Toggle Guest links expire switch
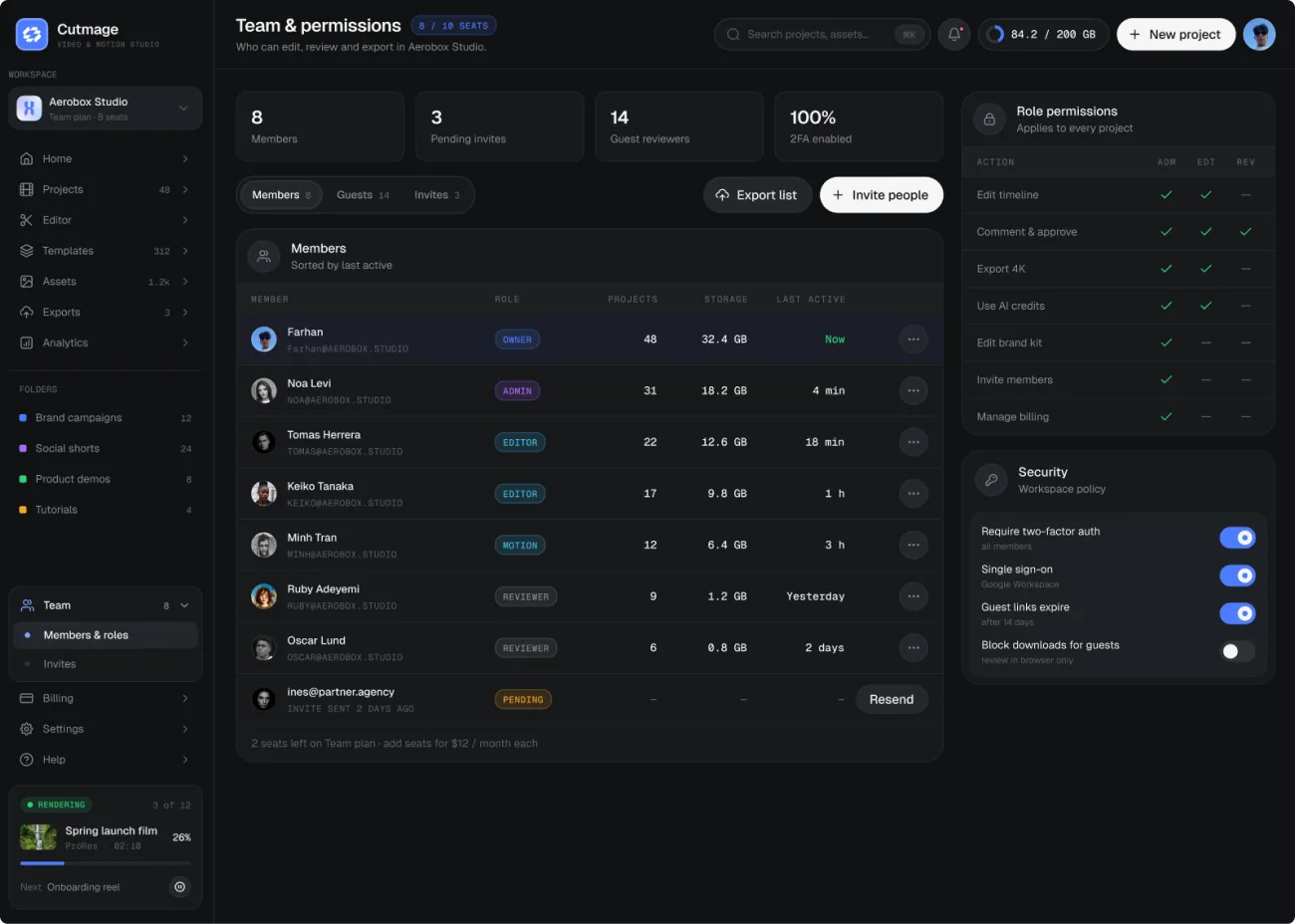This screenshot has width=1295, height=924. point(1237,613)
